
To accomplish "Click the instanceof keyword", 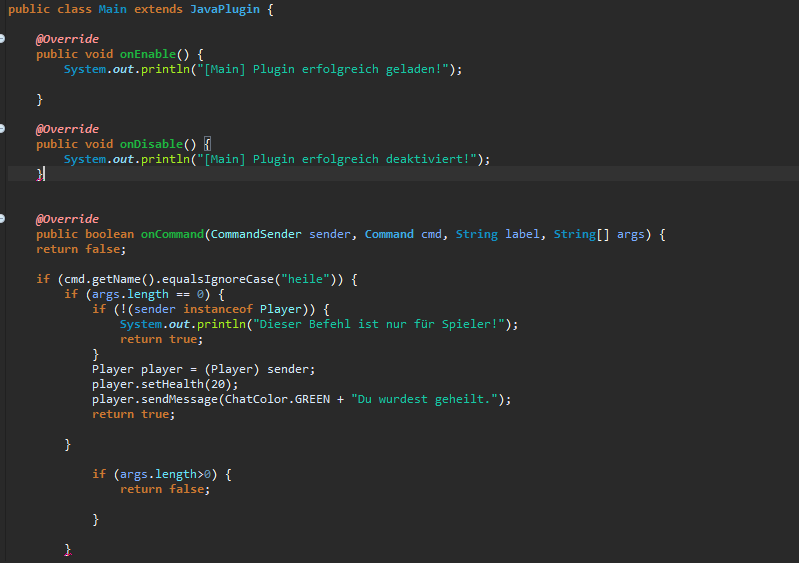I will point(218,309).
